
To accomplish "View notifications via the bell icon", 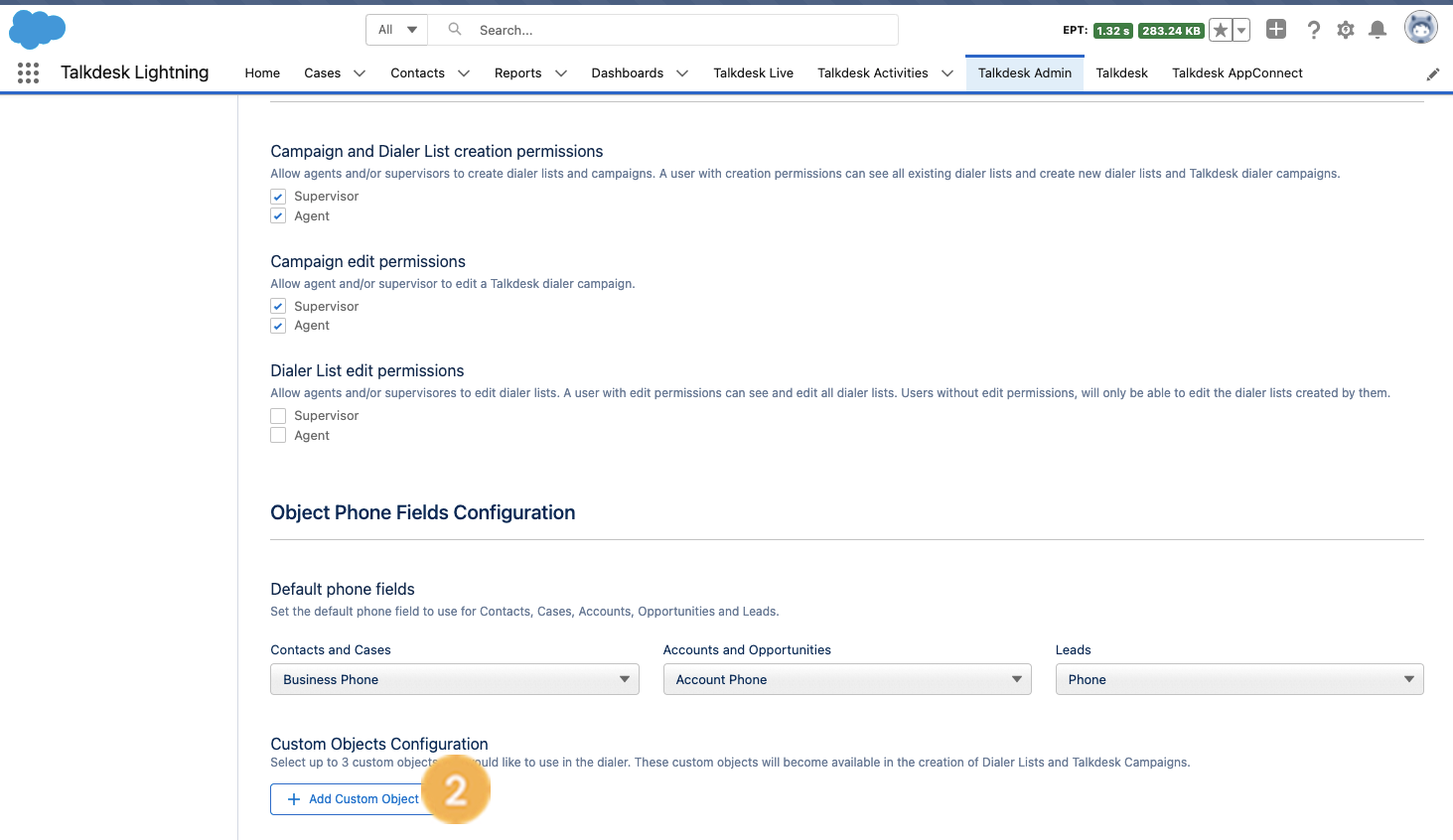I will (x=1377, y=30).
